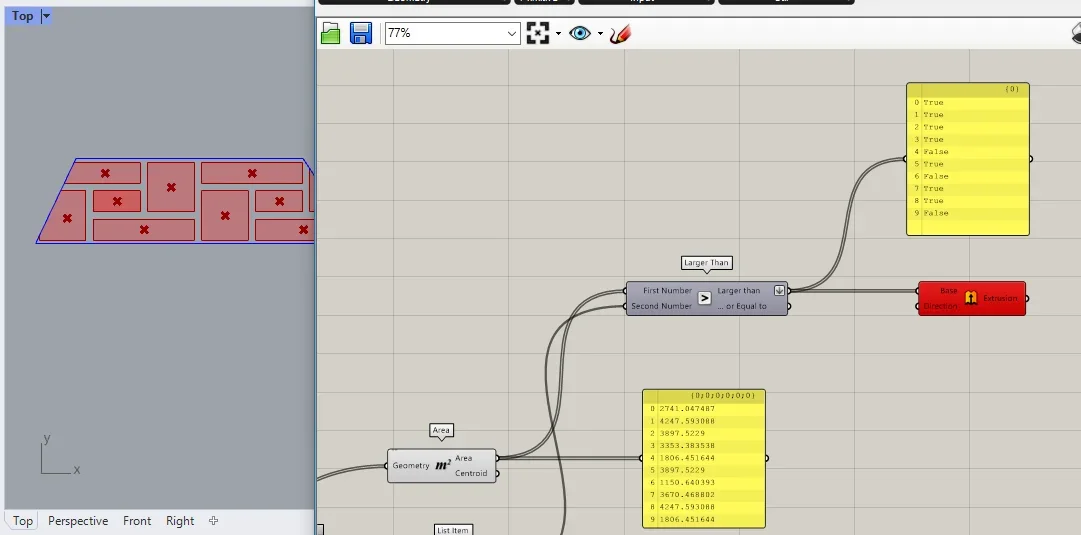Click the Centroid output of Area component

pyautogui.click(x=471, y=473)
